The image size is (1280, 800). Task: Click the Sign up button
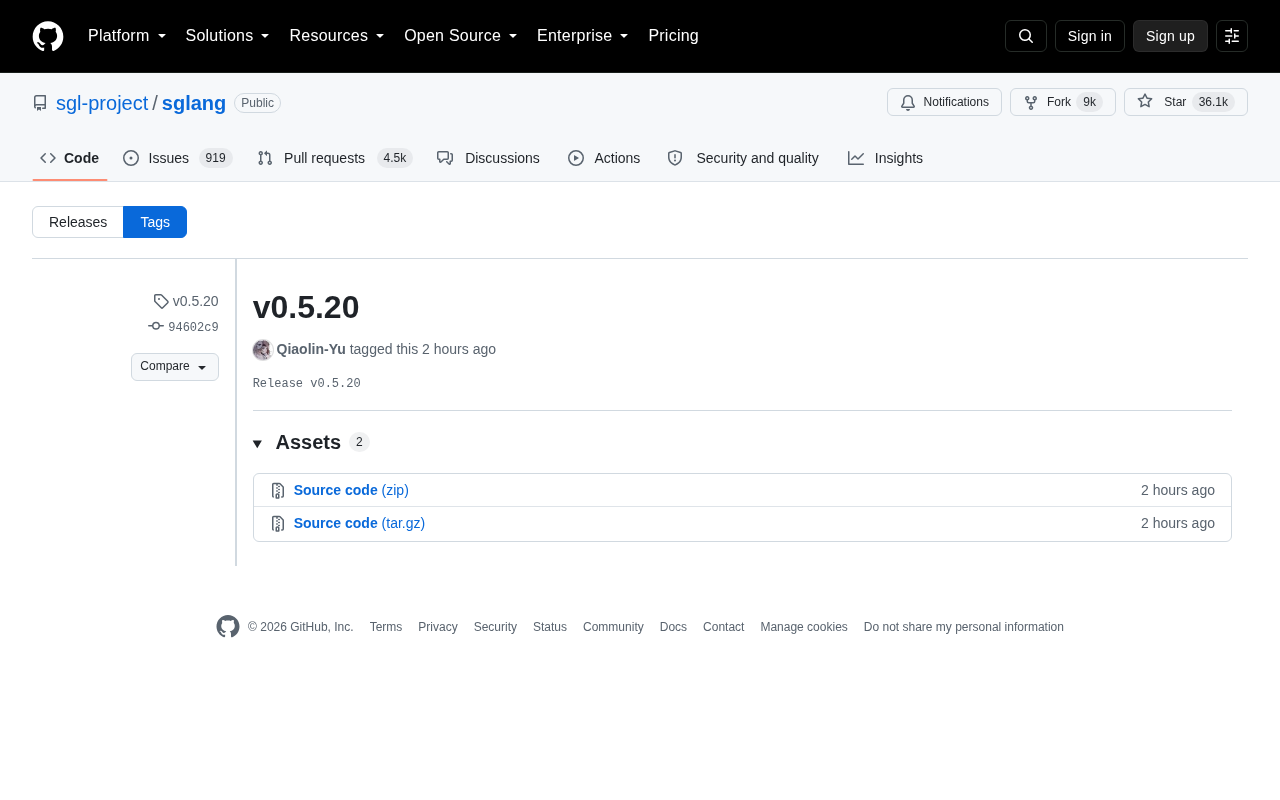click(1170, 36)
